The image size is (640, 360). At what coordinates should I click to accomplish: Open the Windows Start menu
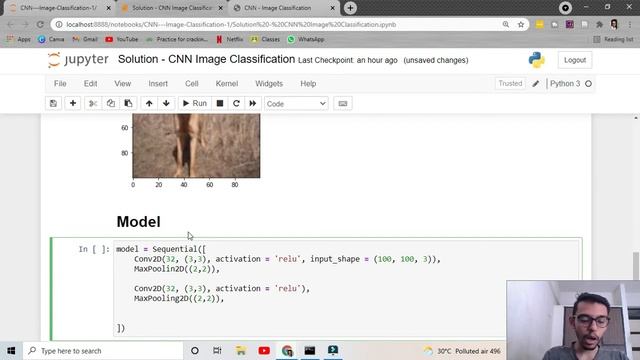click(x=11, y=351)
